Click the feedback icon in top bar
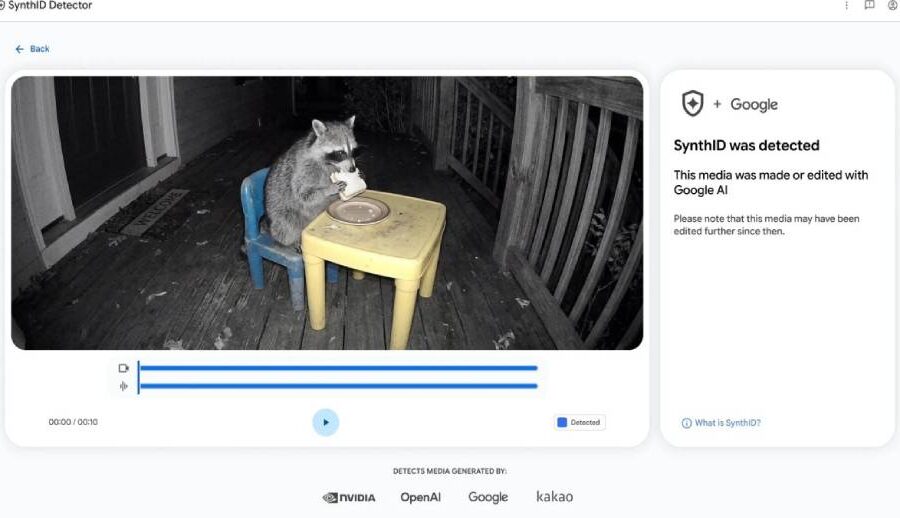900x518 pixels. 869,5
